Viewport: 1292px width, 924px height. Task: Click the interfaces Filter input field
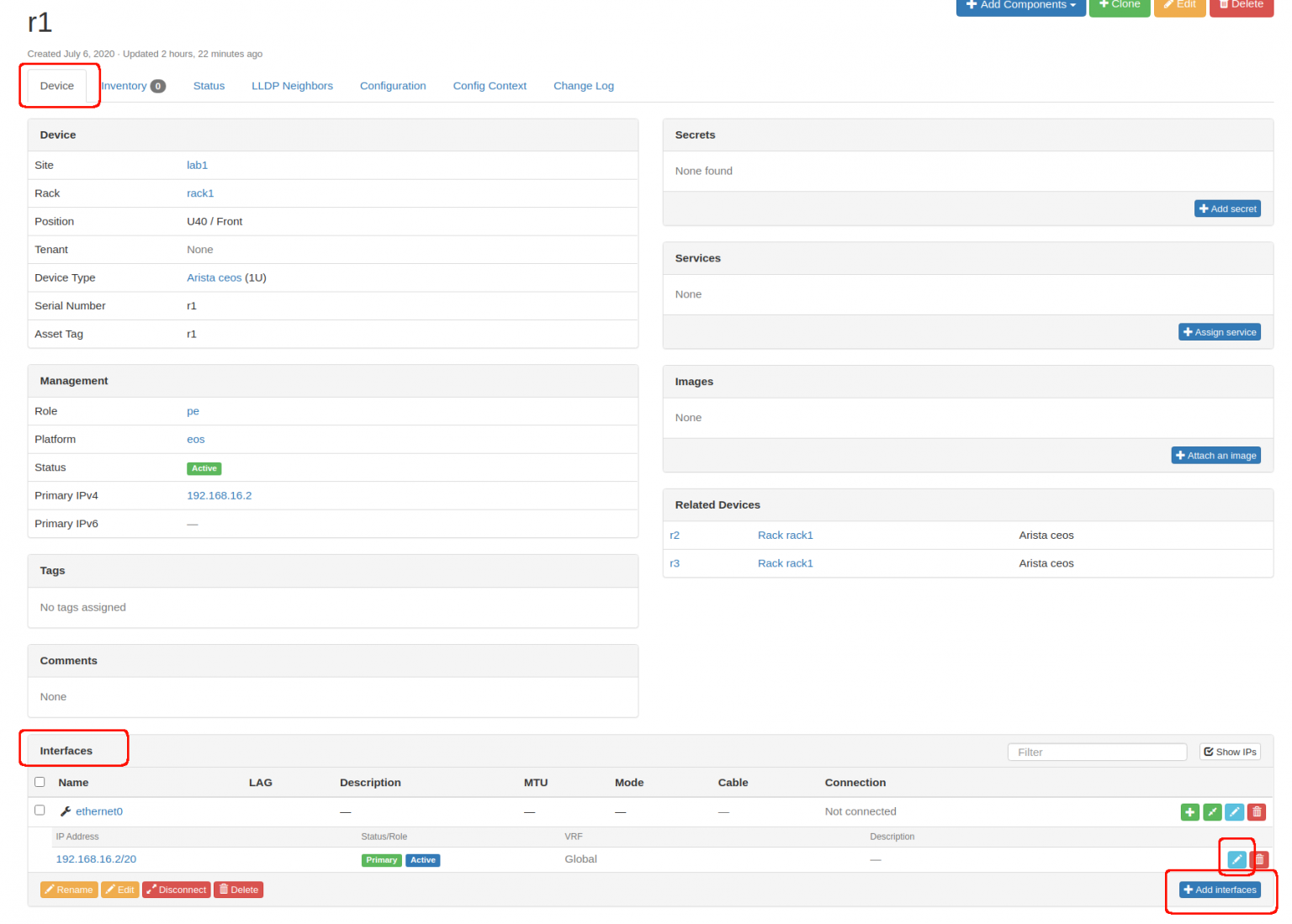1097,752
